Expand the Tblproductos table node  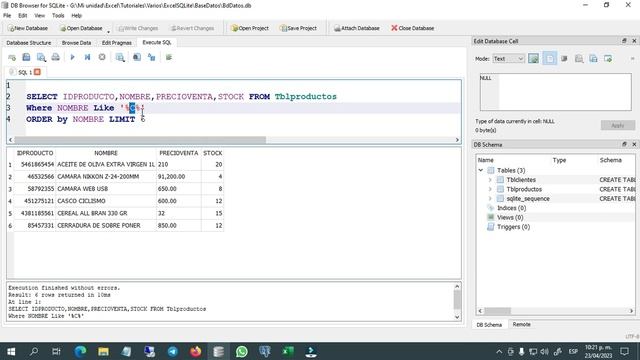coord(490,189)
